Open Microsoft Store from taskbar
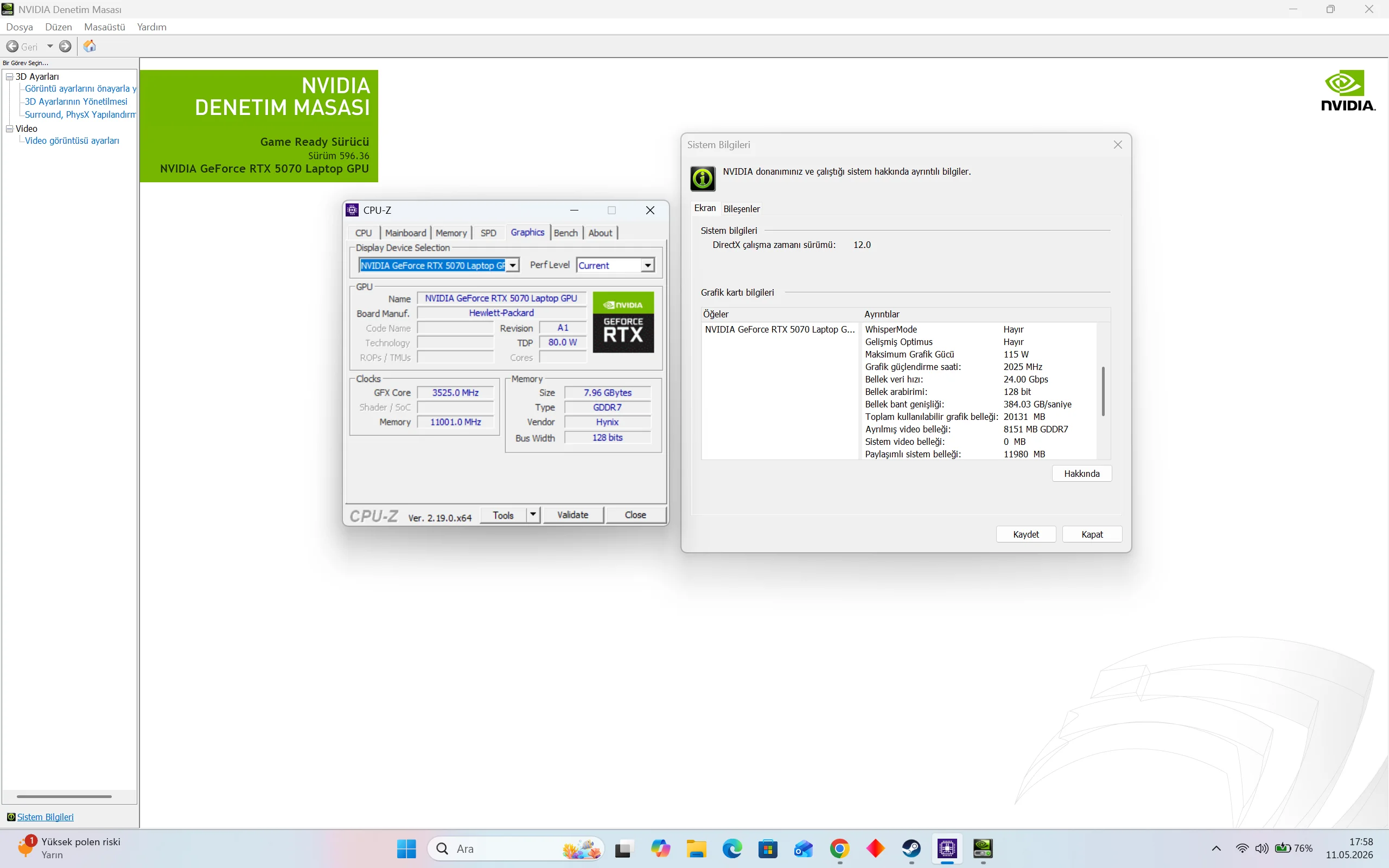Viewport: 1389px width, 868px height. tap(768, 848)
